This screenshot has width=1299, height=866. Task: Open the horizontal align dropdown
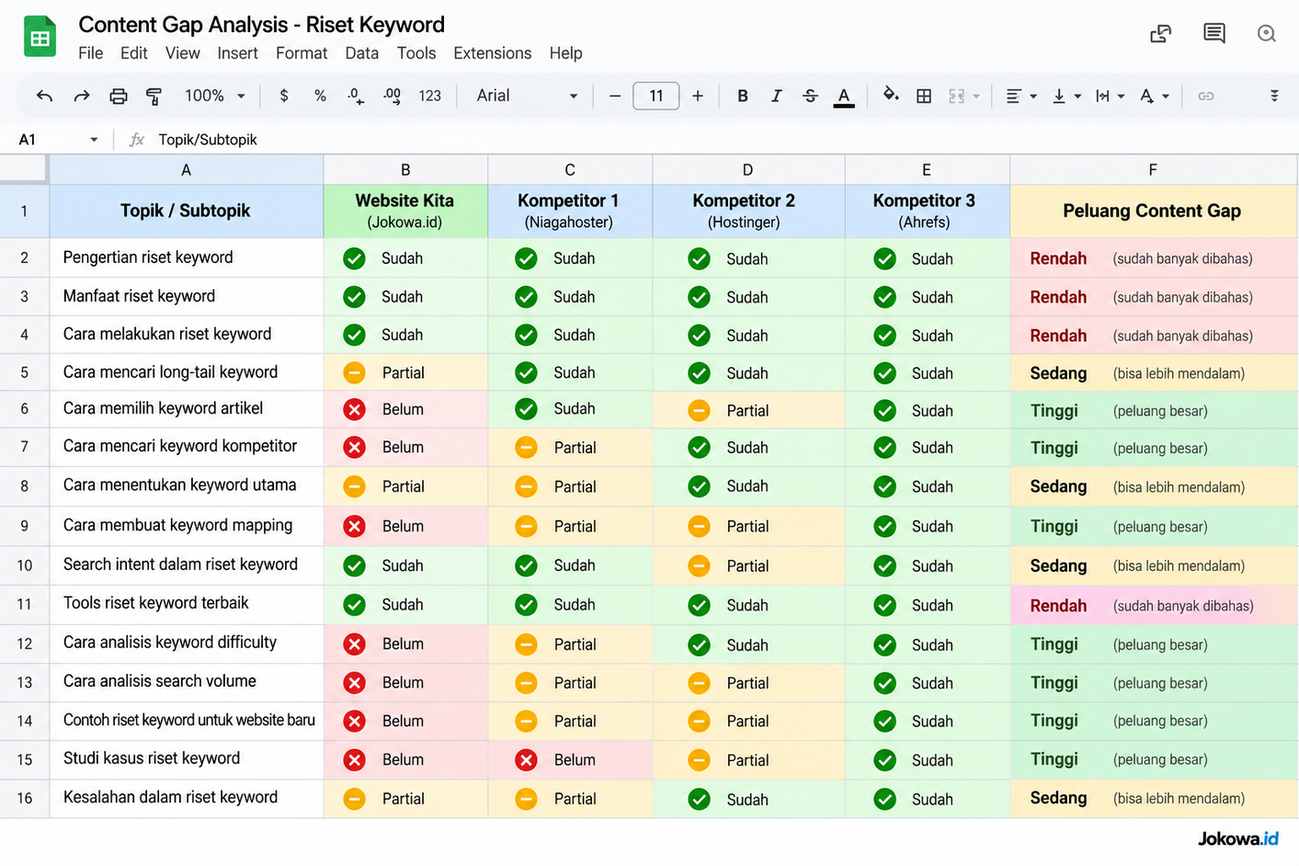[x=1020, y=96]
